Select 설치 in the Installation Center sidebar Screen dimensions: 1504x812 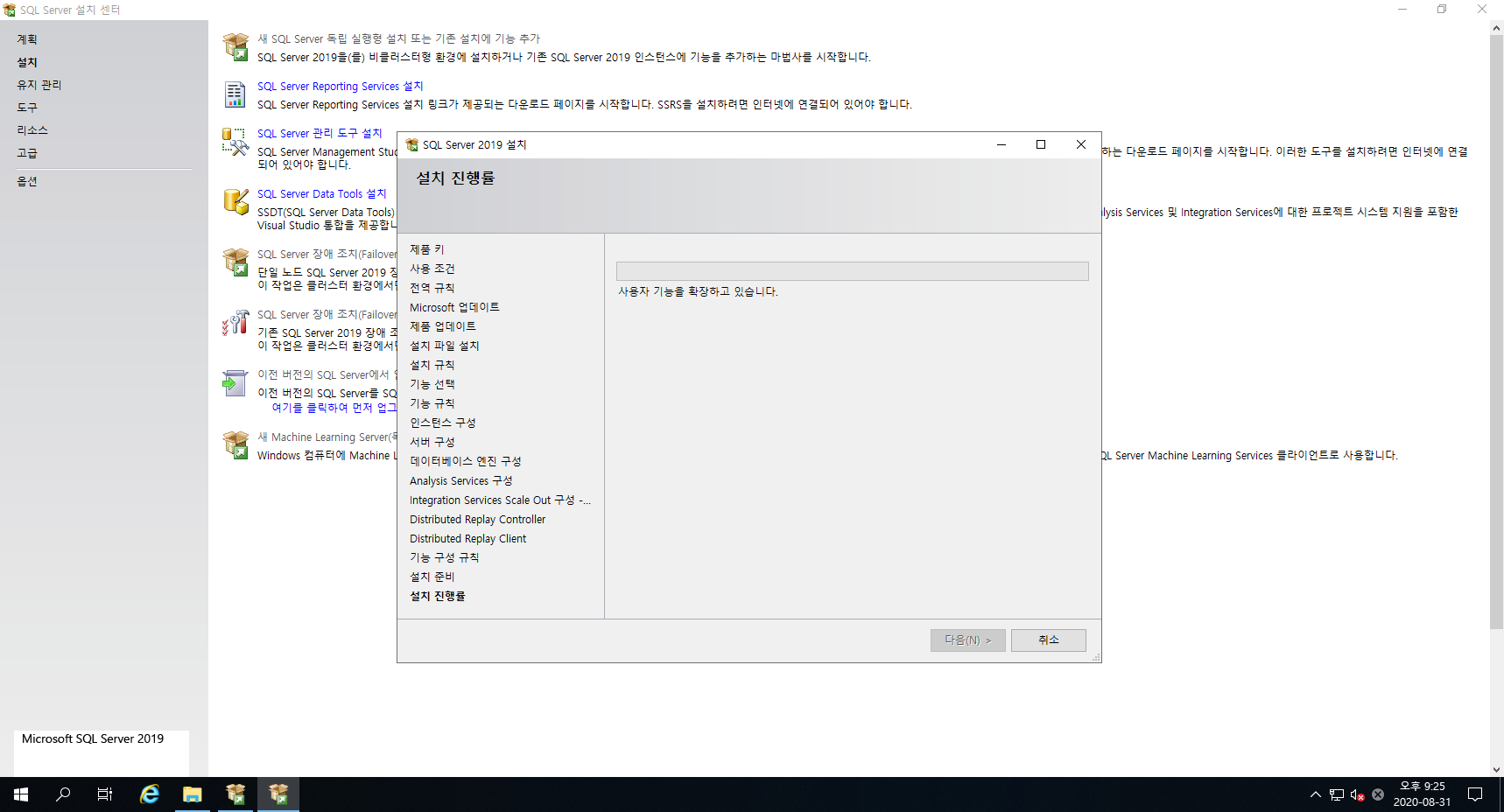27,62
